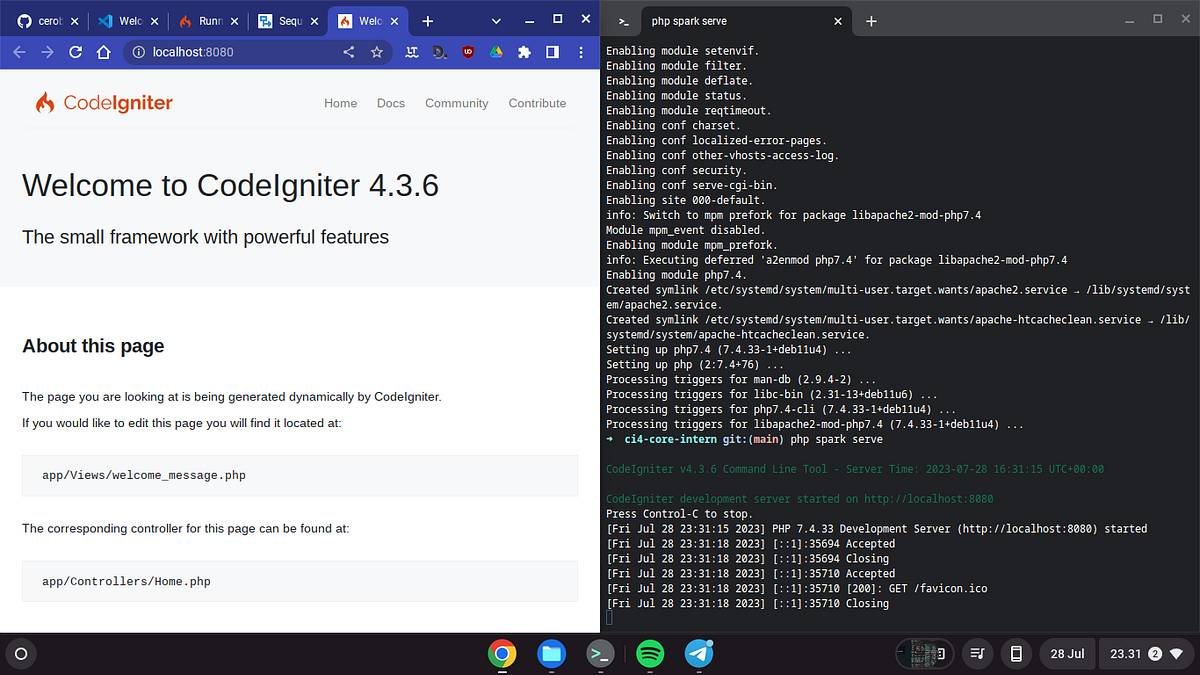Open the Docs link on the page
Screen dimensions: 1200x675
click(390, 103)
